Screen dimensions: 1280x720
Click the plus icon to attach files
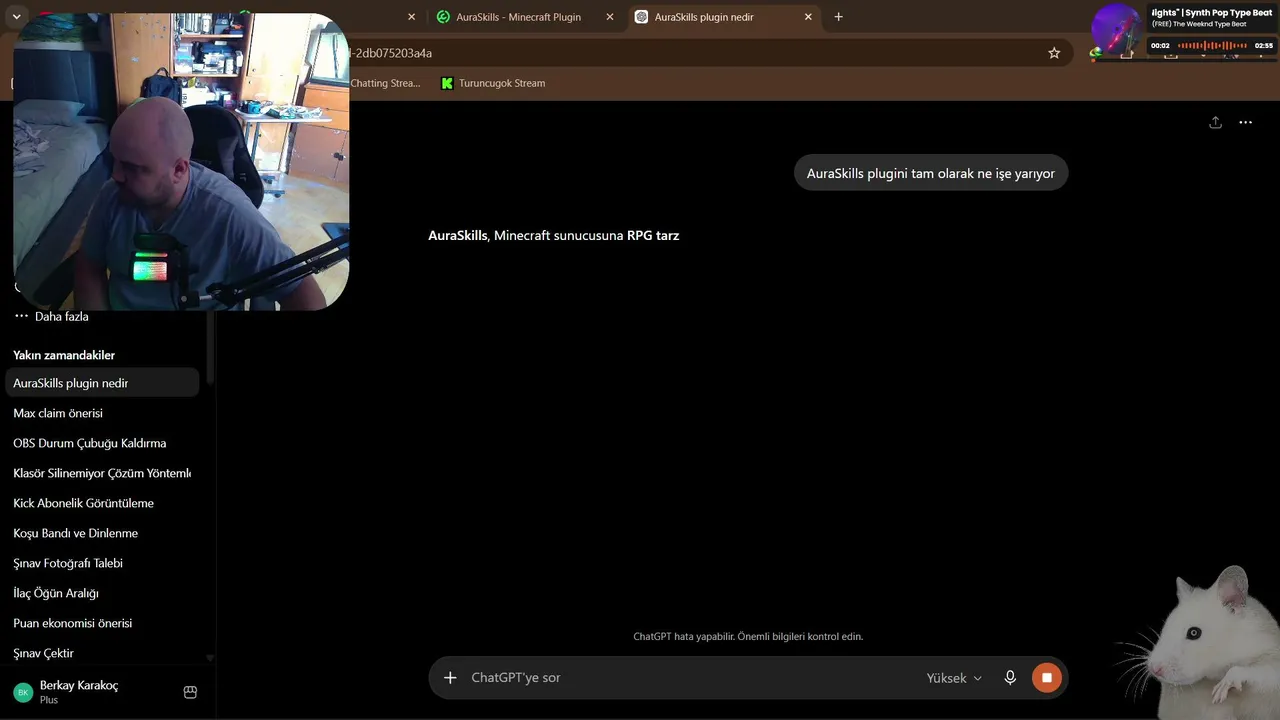tap(450, 678)
